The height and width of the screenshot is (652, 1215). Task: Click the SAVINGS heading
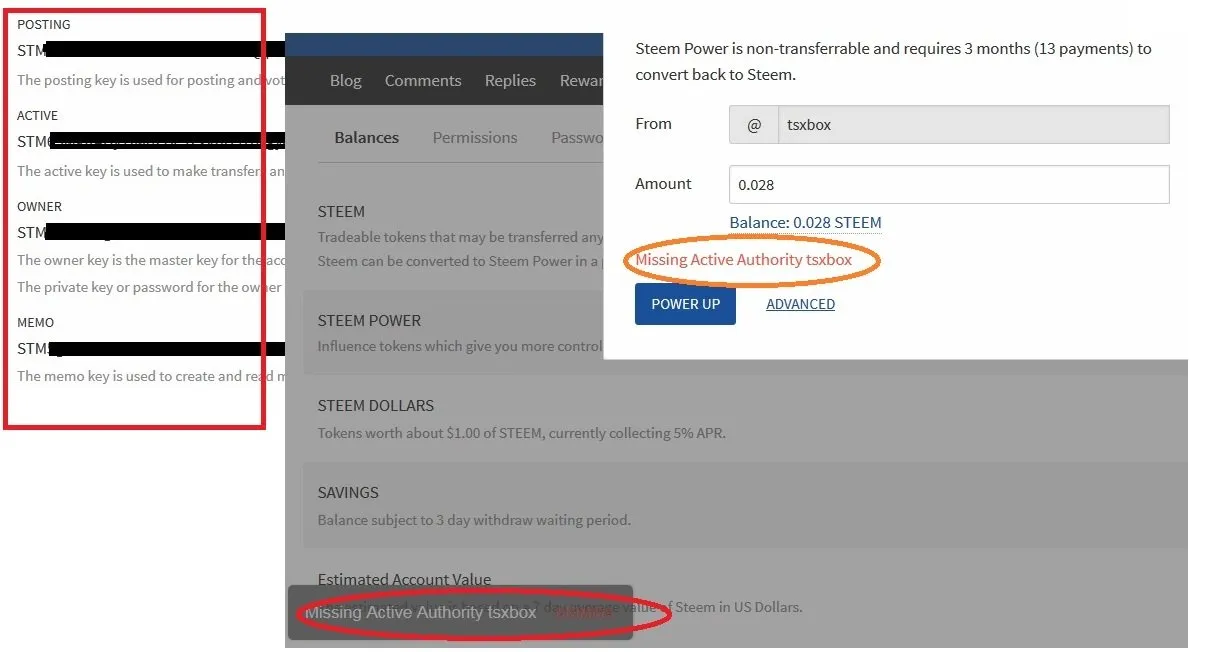(348, 493)
